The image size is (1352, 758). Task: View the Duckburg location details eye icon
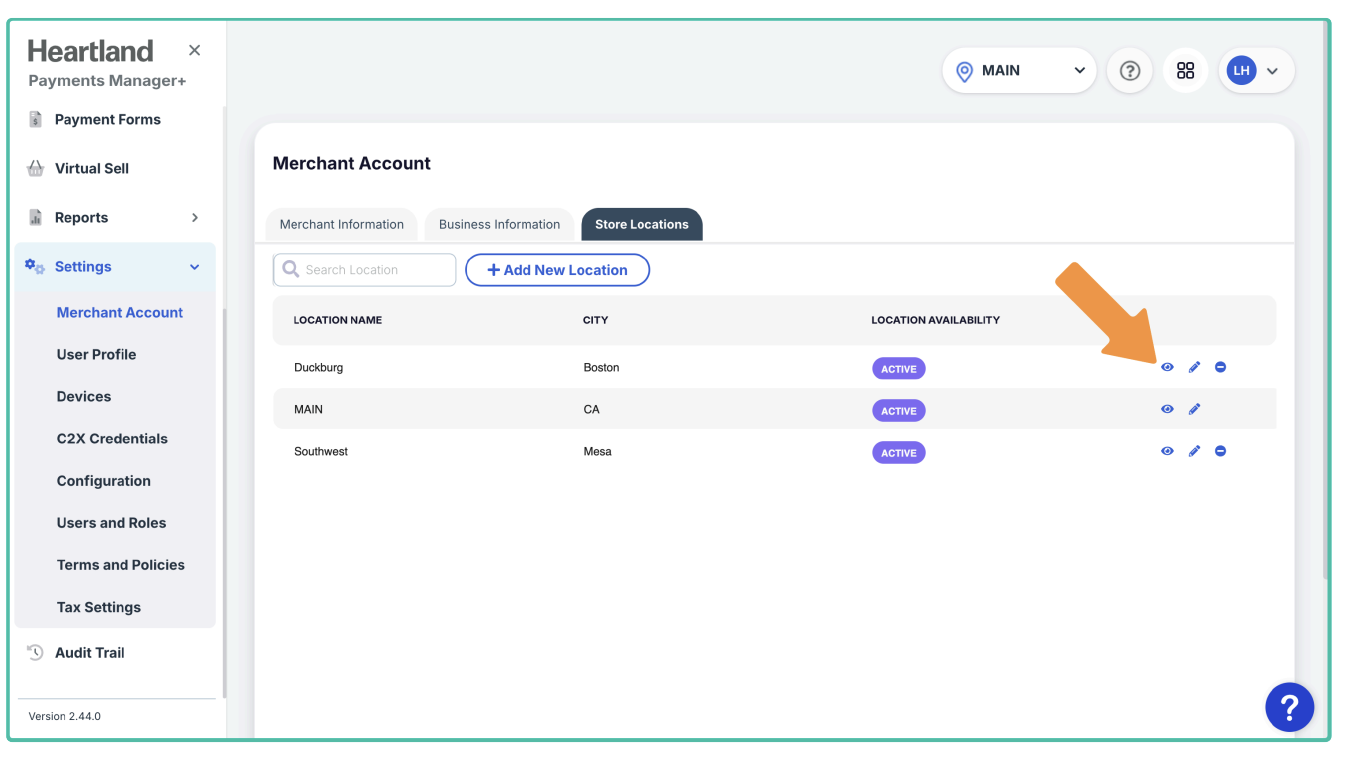pos(1167,368)
